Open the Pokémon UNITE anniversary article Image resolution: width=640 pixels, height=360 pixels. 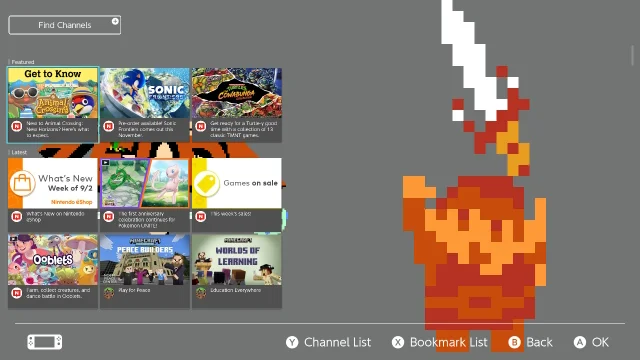(145, 195)
